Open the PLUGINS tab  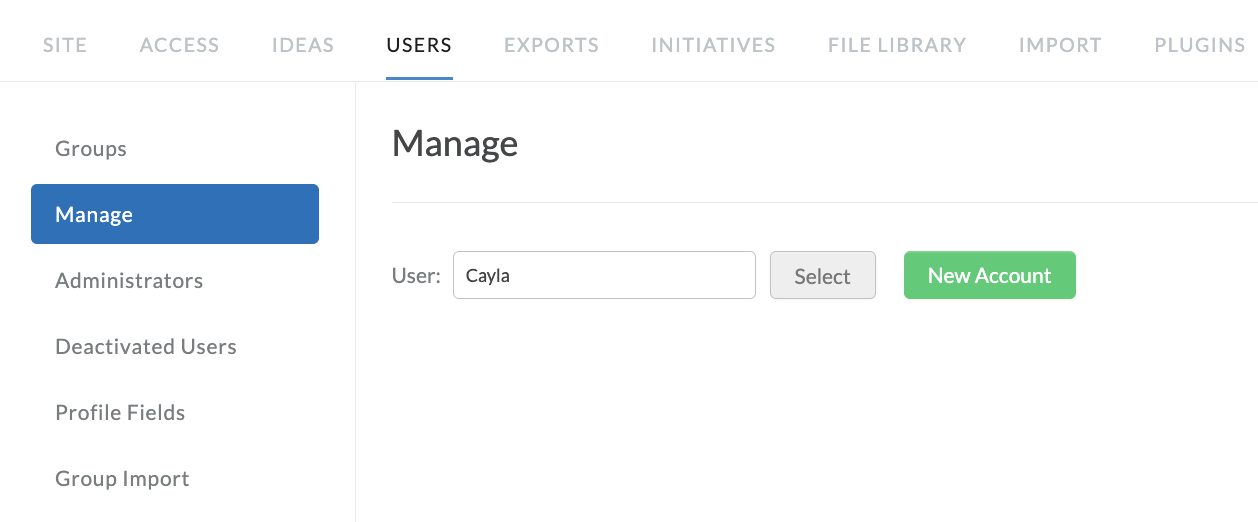point(1200,45)
